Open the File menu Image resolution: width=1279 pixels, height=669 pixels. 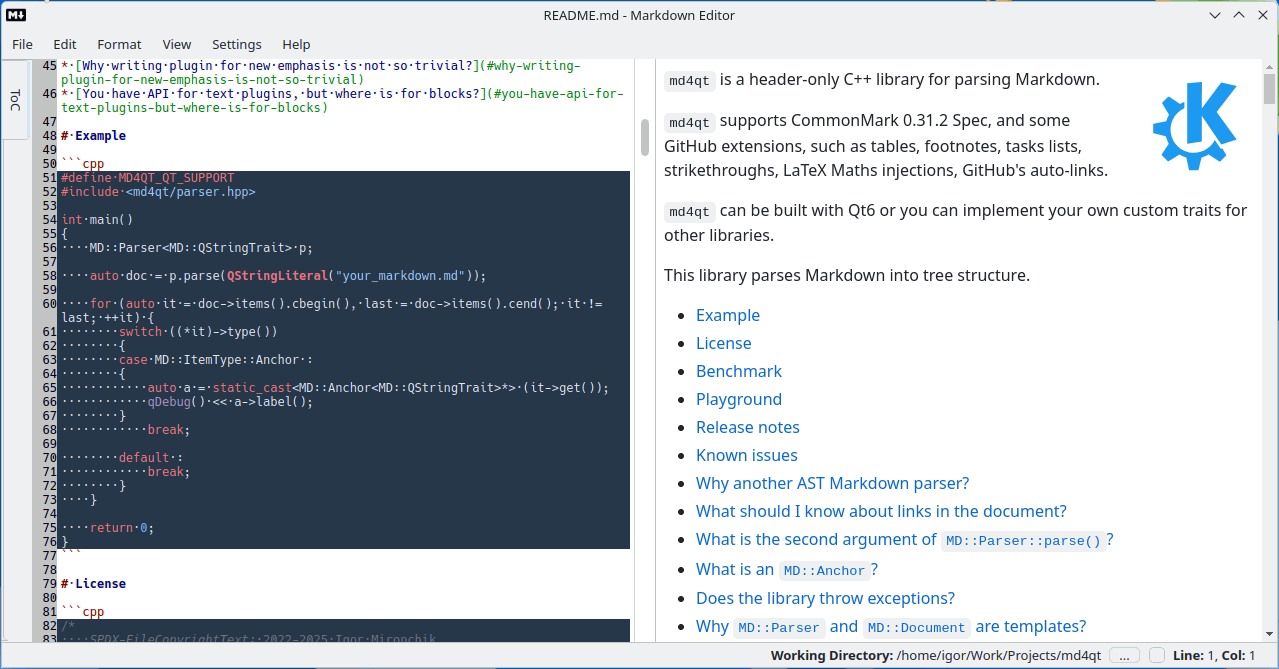coord(22,44)
